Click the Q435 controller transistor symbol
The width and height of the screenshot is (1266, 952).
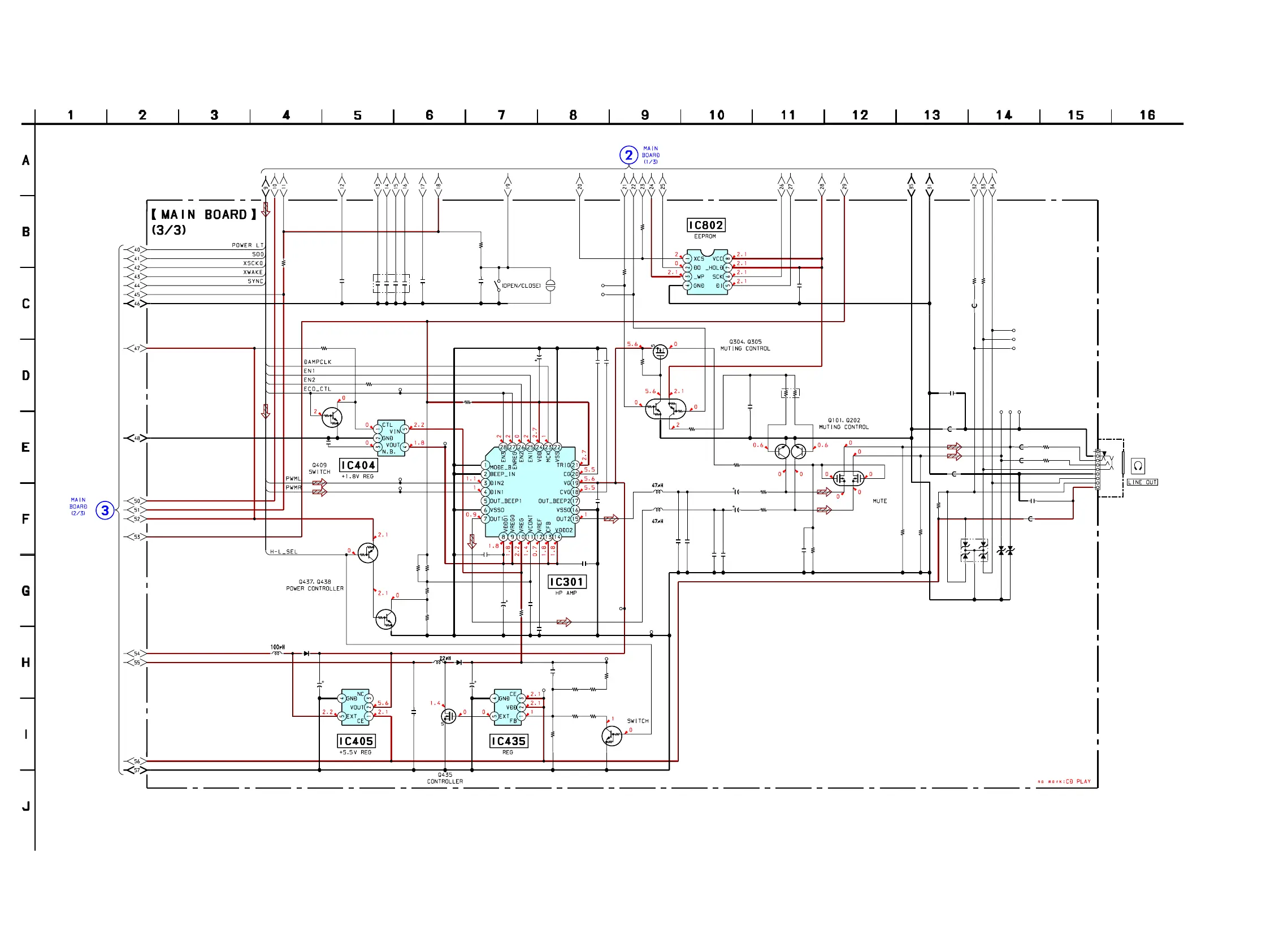coord(449,716)
